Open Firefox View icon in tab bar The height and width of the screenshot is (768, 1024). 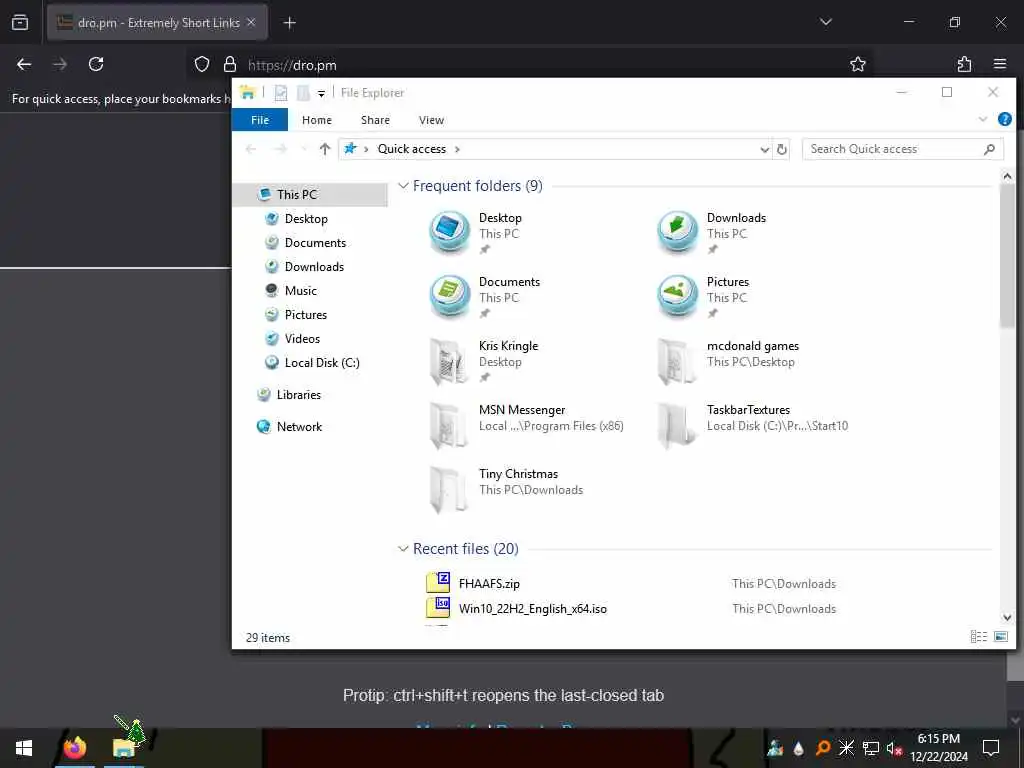pos(20,22)
